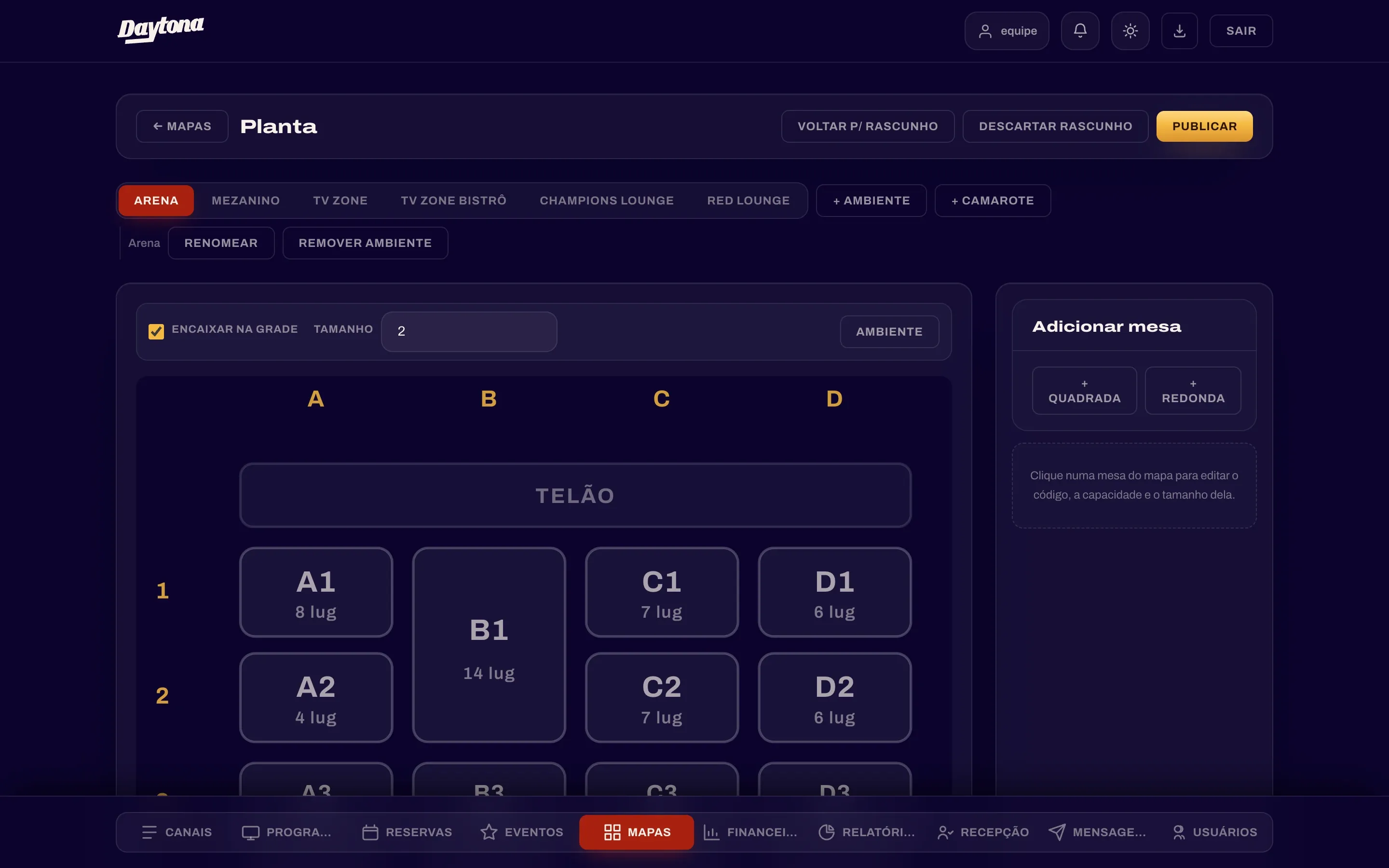The width and height of the screenshot is (1389, 868).
Task: Click the download icon in header
Action: tap(1180, 31)
